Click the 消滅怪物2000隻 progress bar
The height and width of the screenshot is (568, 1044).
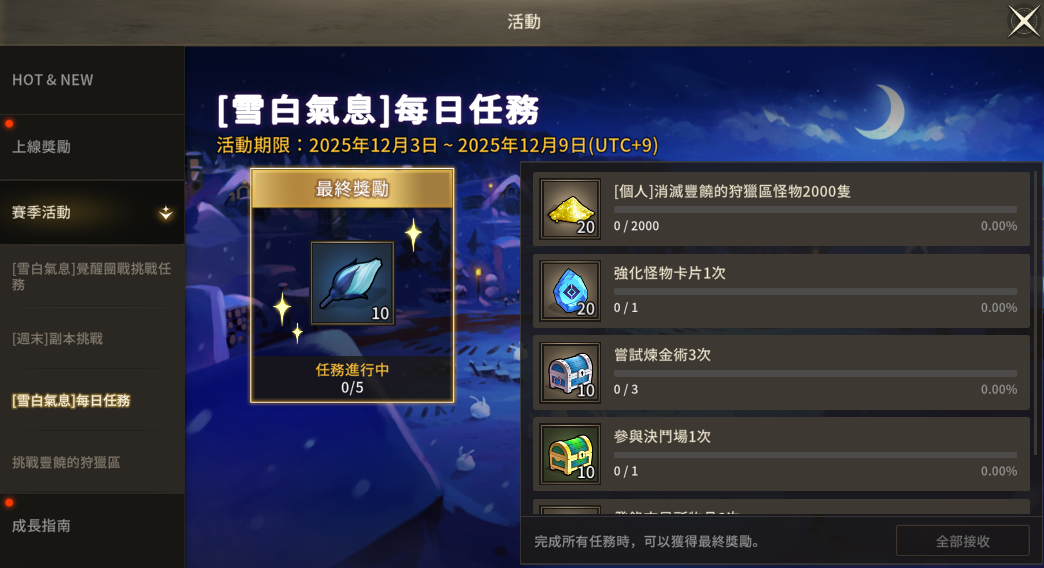coord(815,210)
